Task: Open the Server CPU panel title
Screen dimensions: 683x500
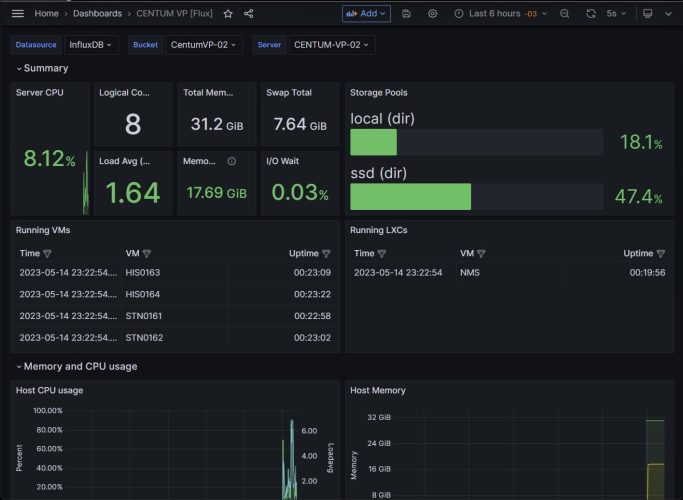Action: (40, 93)
